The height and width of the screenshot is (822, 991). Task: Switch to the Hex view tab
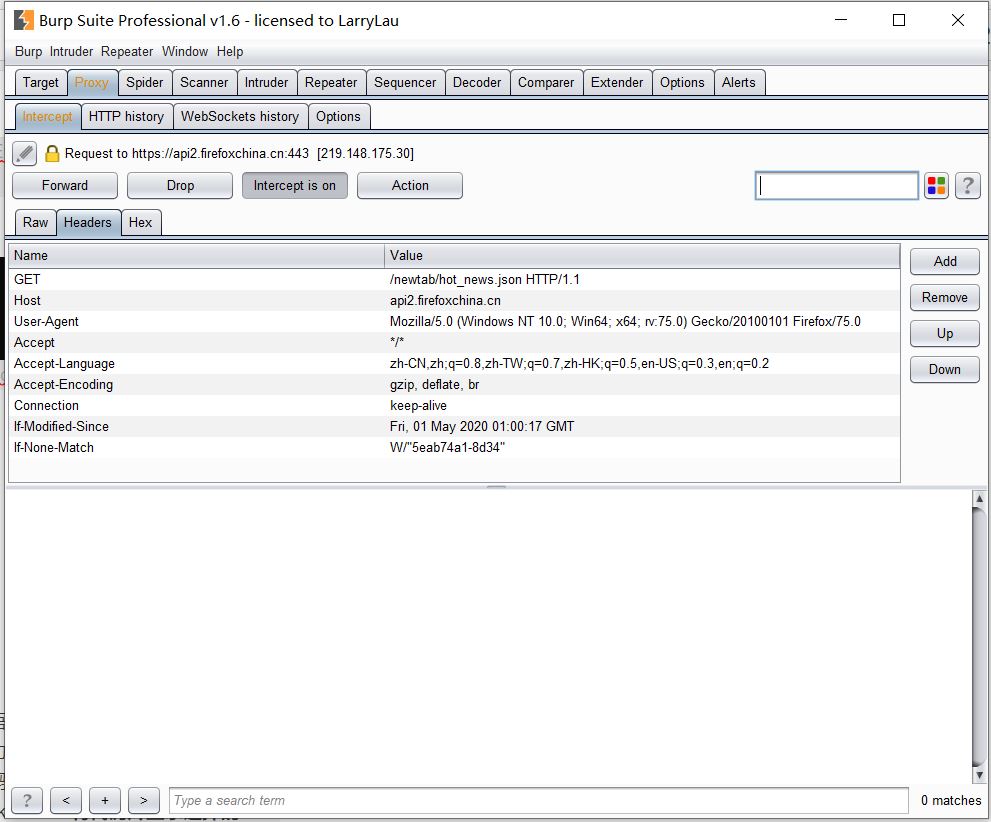tap(140, 223)
